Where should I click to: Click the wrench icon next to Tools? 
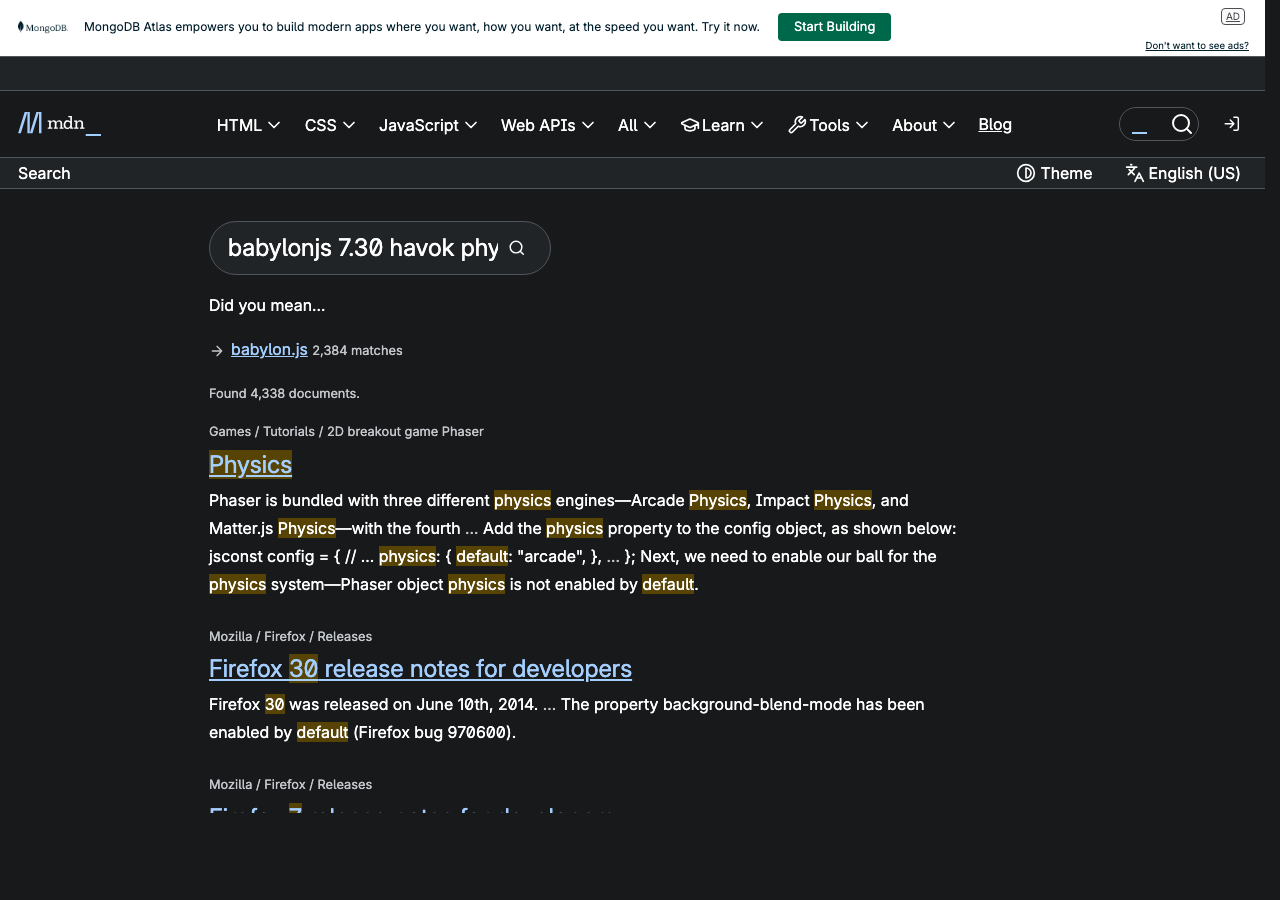(795, 124)
